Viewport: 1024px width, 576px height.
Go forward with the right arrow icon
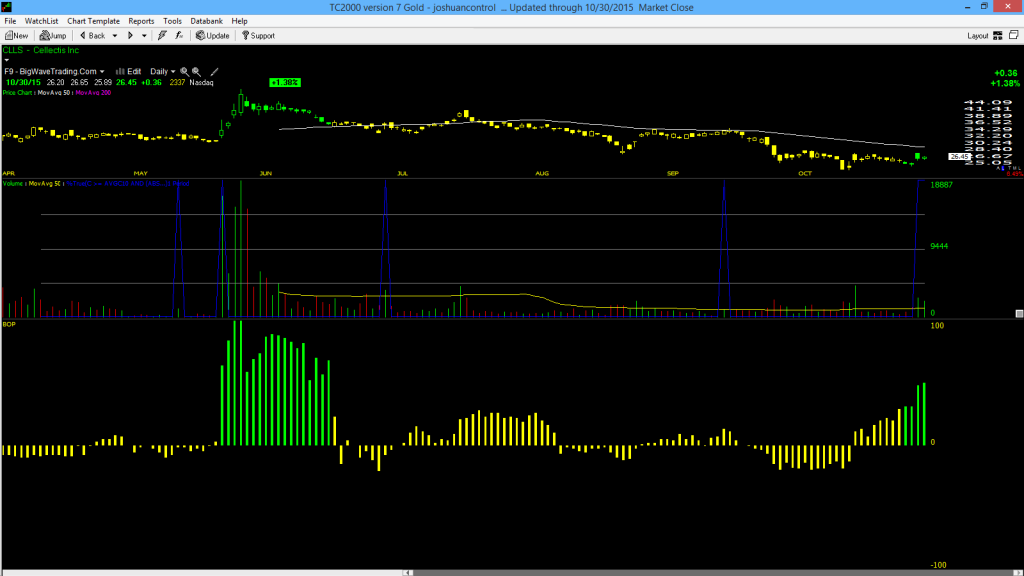point(130,36)
